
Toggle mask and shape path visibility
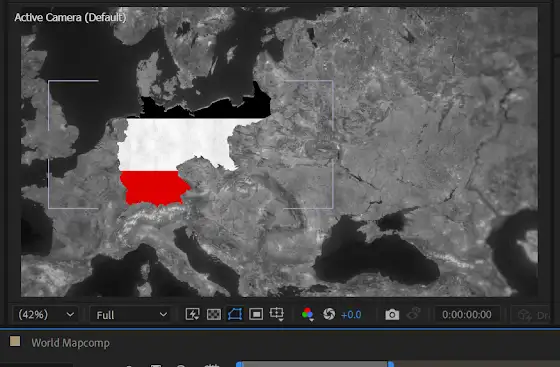pyautogui.click(x=235, y=315)
